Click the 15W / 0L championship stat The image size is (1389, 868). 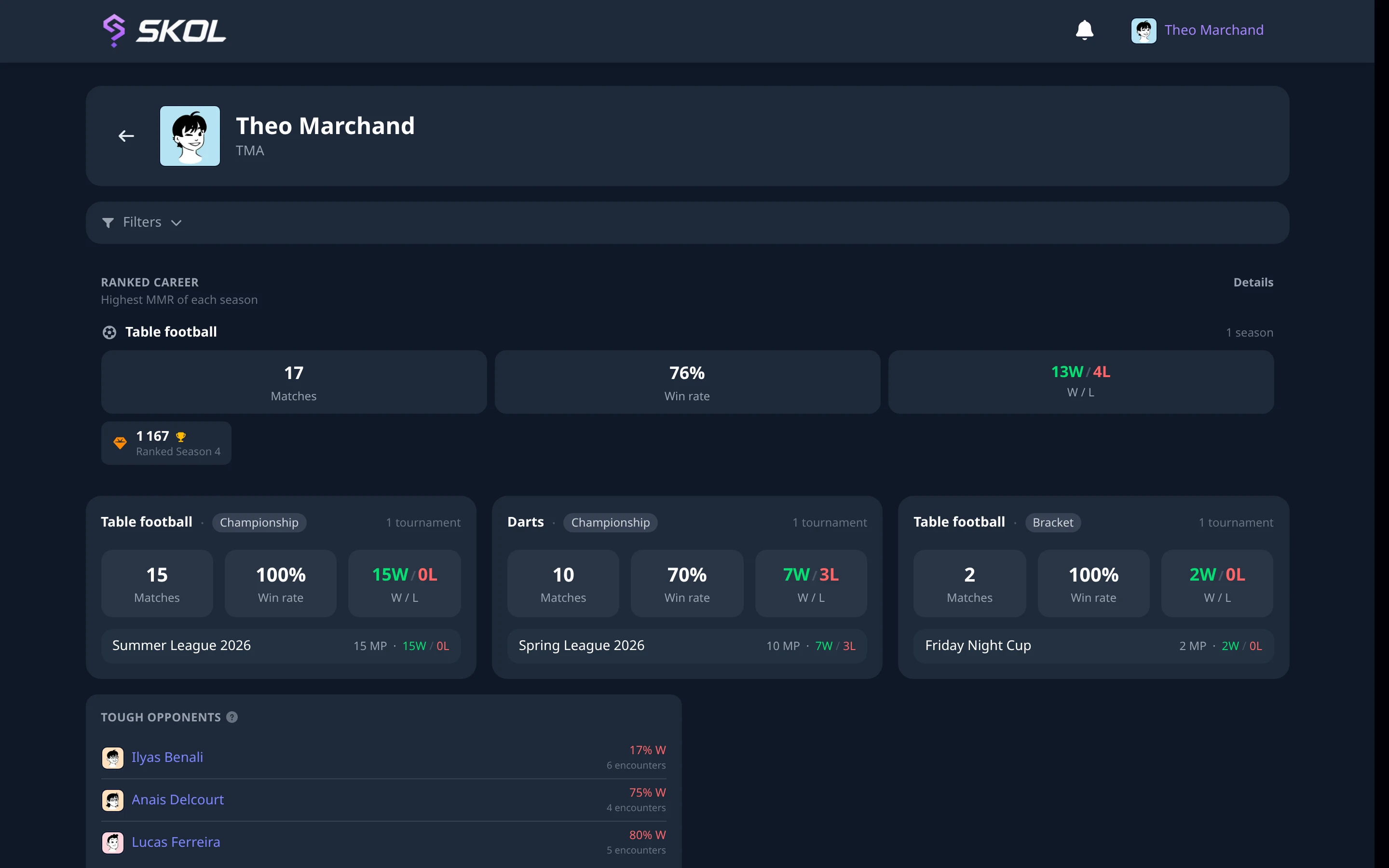click(405, 584)
